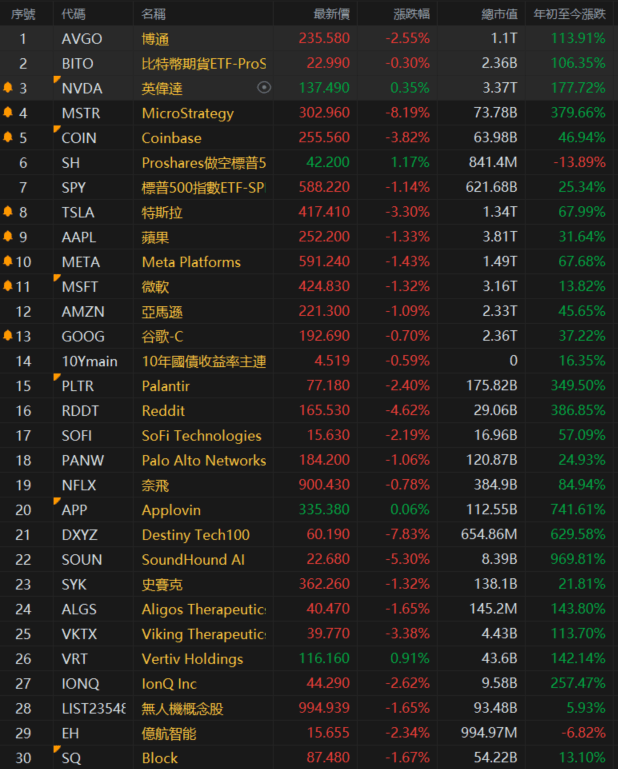Open the AAPL alert bell icon
The height and width of the screenshot is (769, 618).
(x=9, y=237)
